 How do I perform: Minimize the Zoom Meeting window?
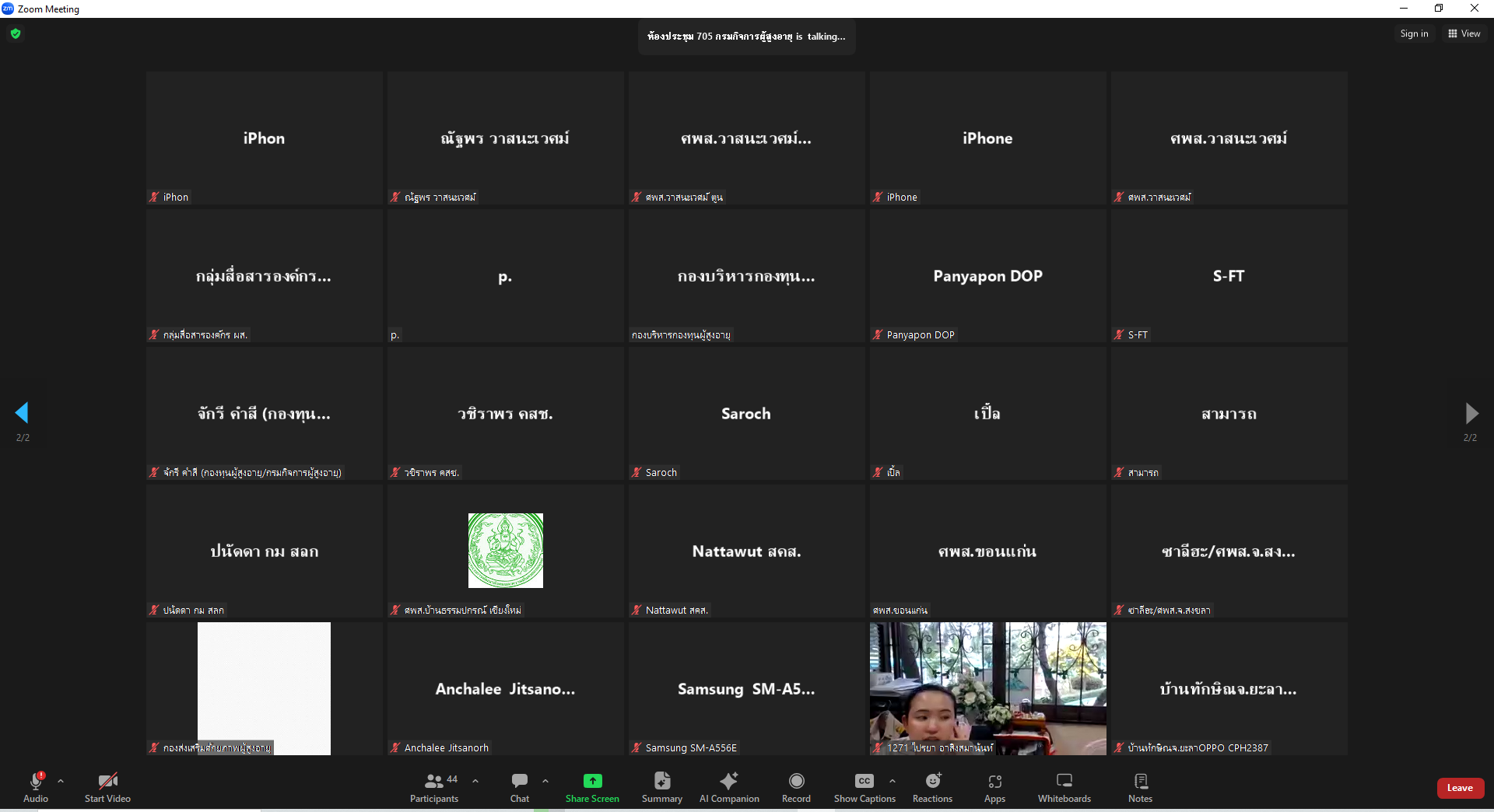coord(1404,9)
